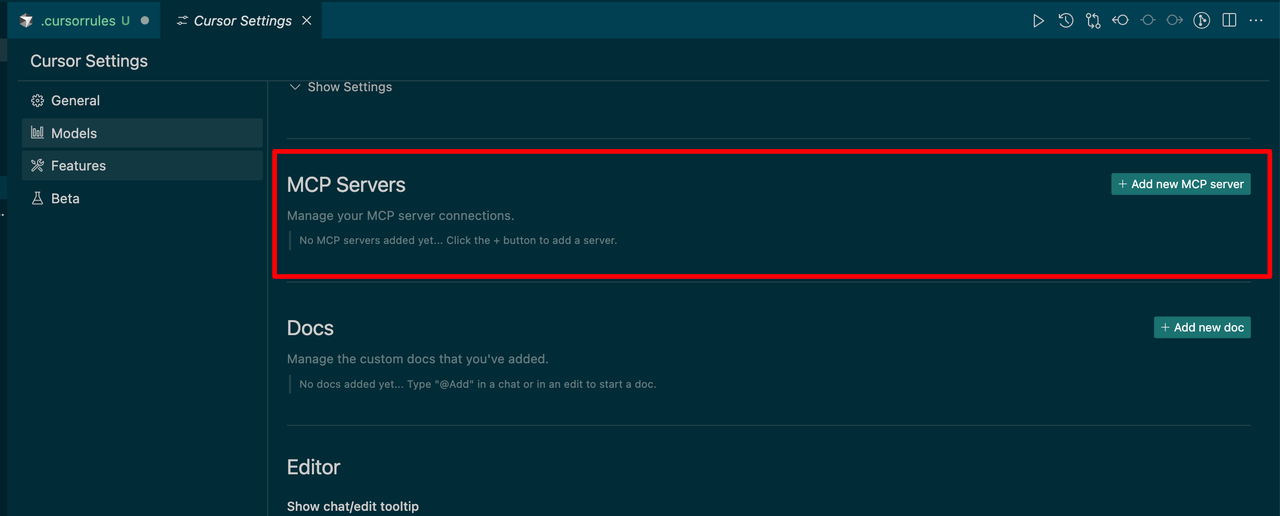1280x516 pixels.
Task: Click the compare changes icon in the toolbar
Action: (1093, 20)
